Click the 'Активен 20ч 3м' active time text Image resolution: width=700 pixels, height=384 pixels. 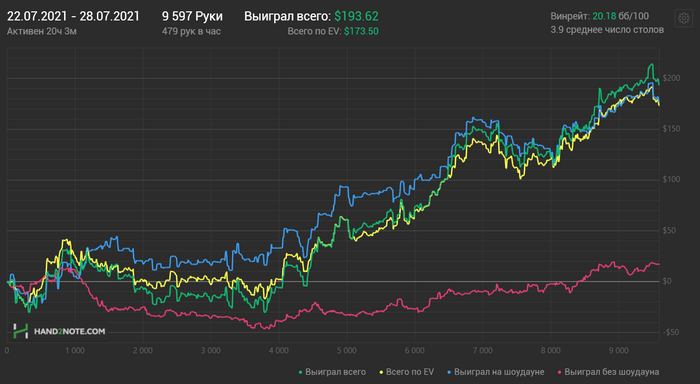click(42, 31)
